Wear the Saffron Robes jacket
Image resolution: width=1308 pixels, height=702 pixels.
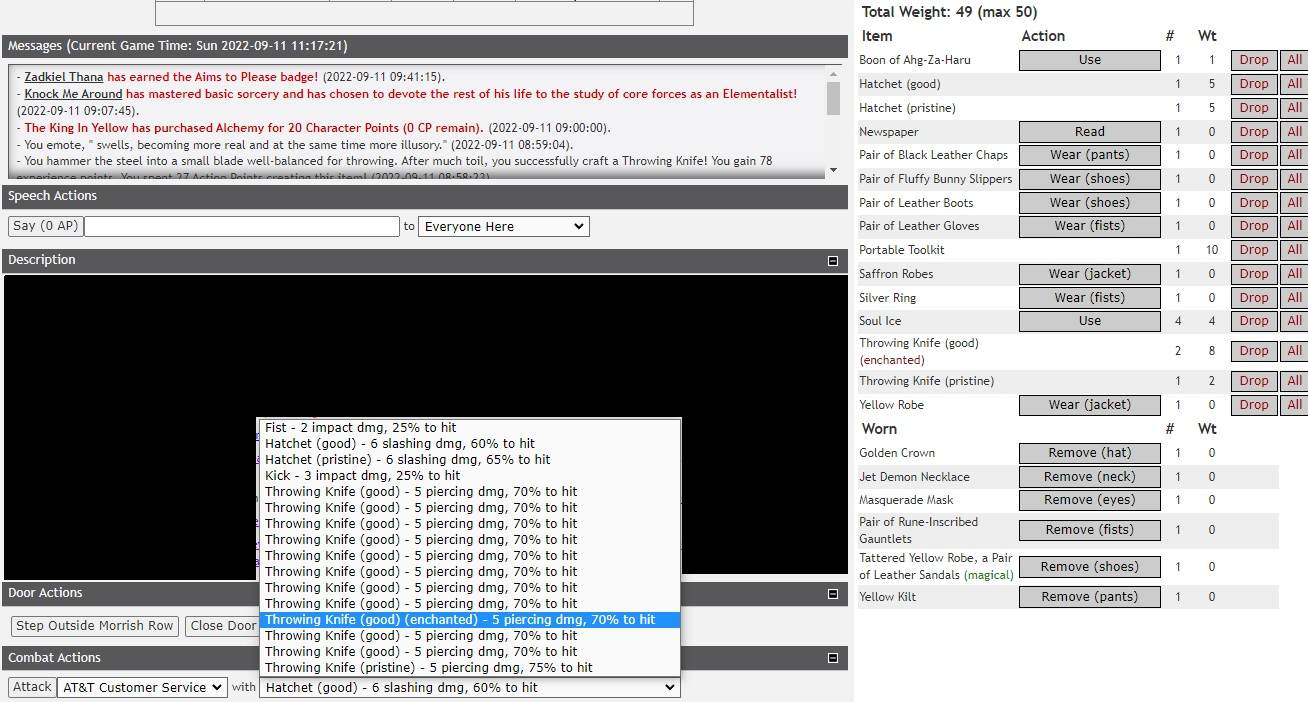(x=1090, y=274)
